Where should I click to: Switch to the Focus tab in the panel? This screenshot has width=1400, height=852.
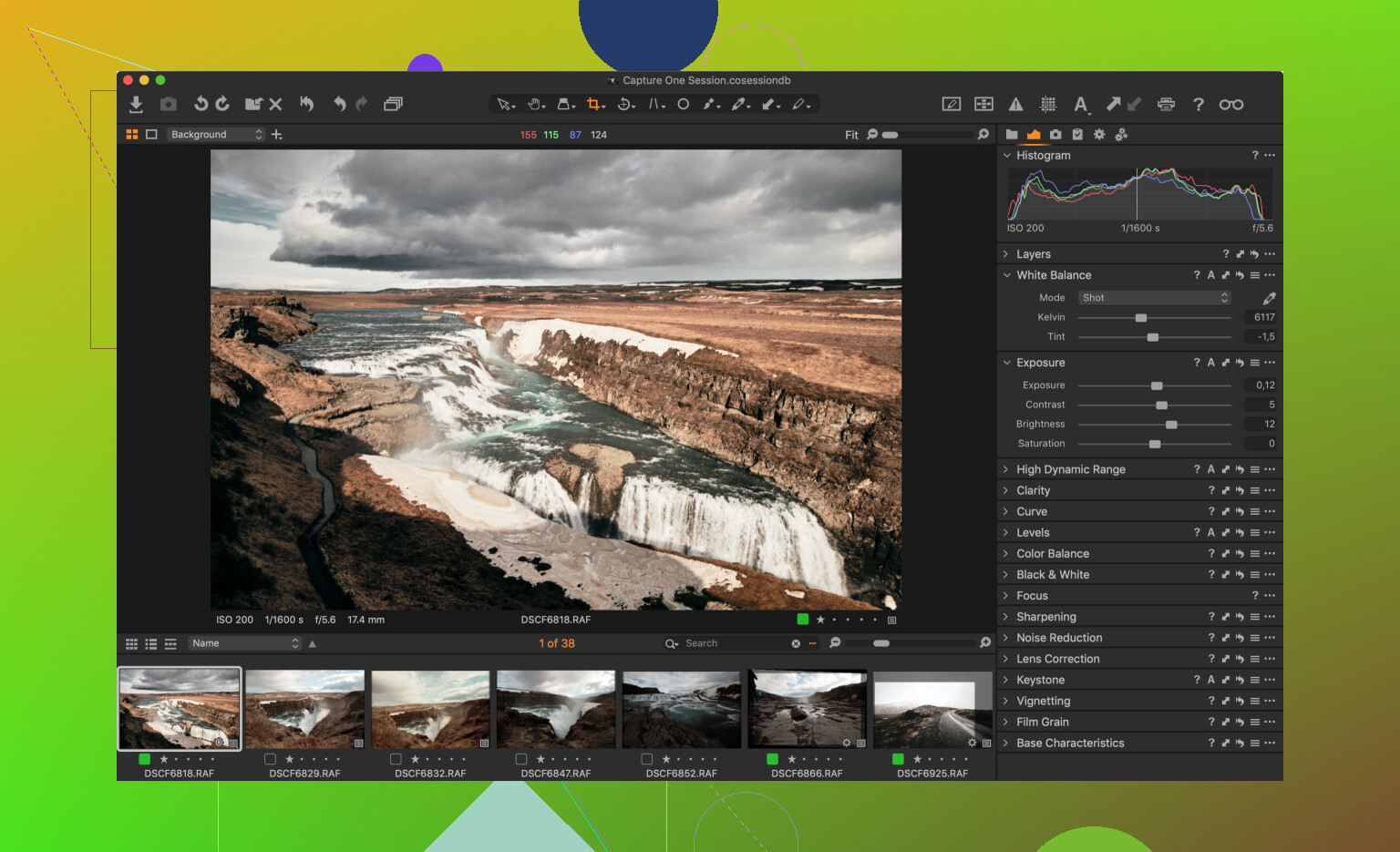(x=1033, y=595)
